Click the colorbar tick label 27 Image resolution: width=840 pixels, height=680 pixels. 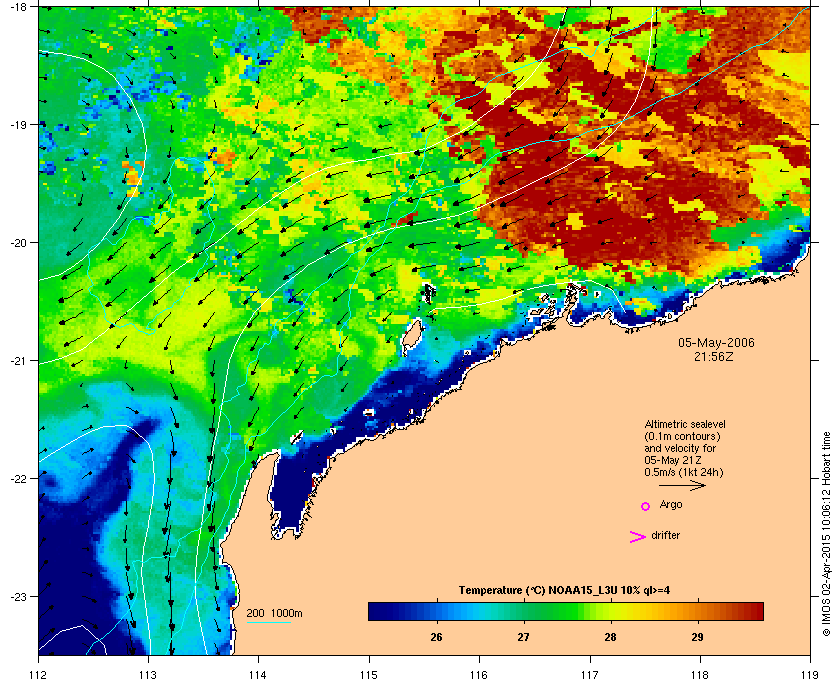(x=523, y=637)
